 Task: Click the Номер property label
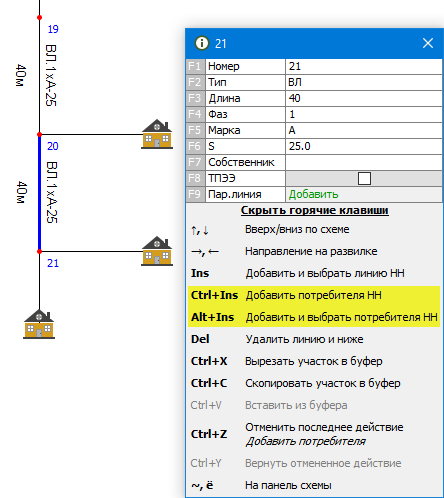pos(224,66)
